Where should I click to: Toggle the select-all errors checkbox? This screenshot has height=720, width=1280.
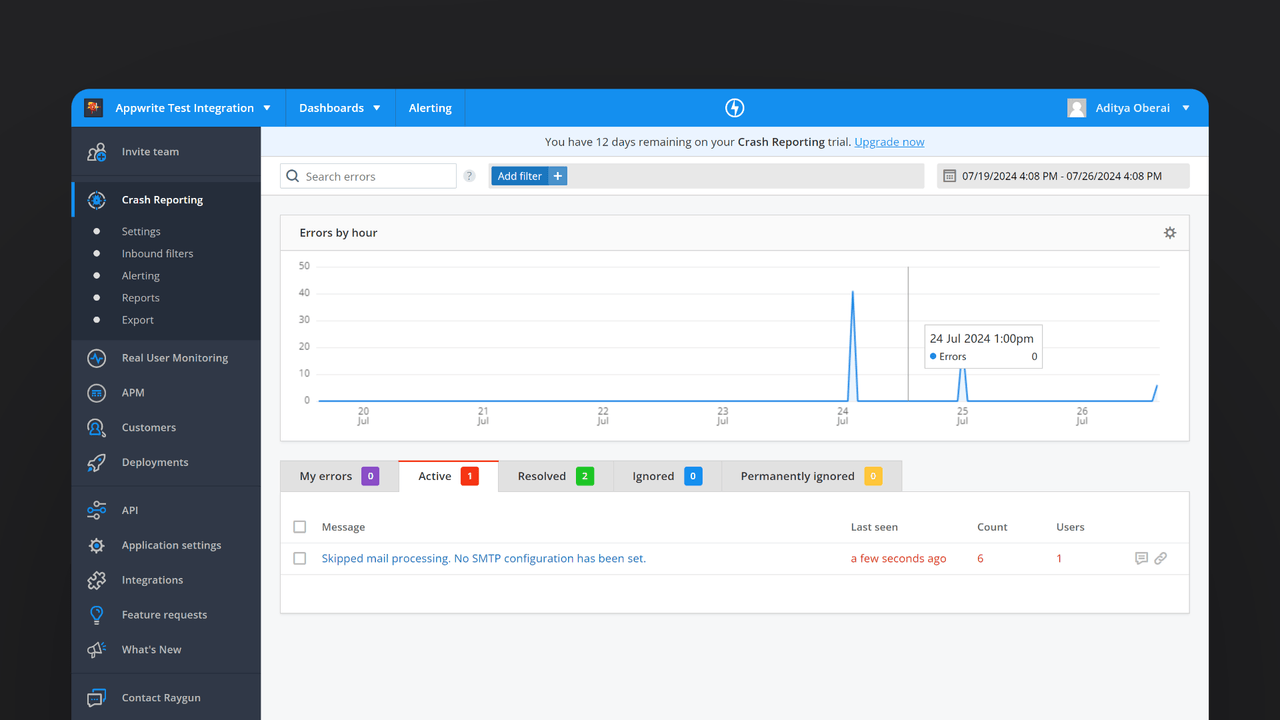click(x=300, y=527)
